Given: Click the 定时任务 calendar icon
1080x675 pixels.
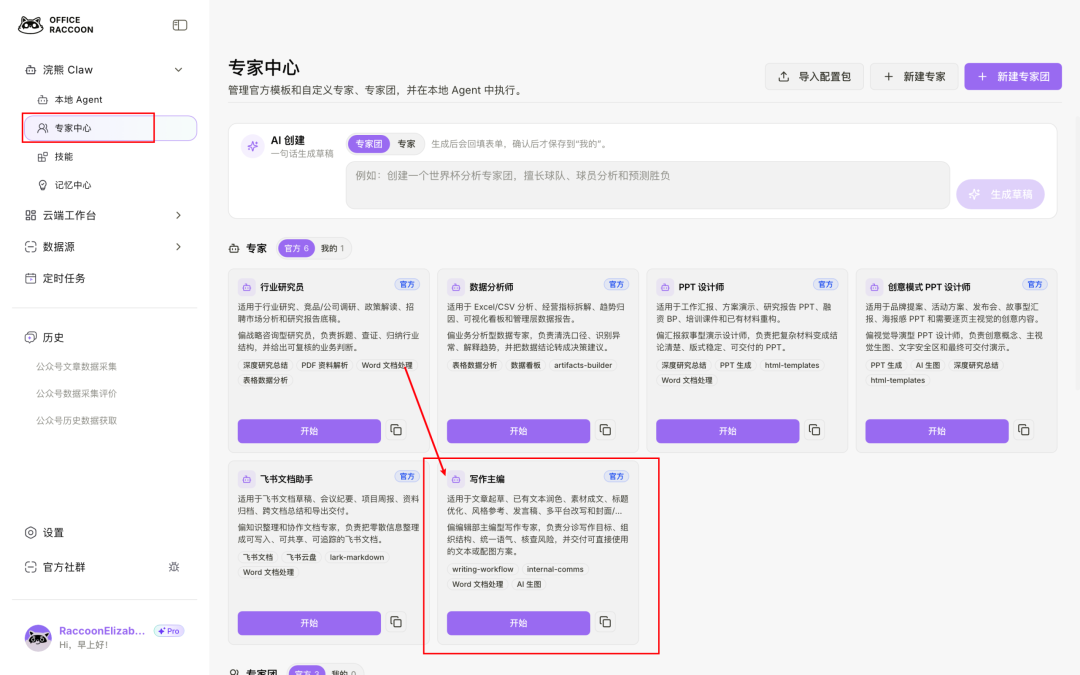Looking at the screenshot, I should point(30,278).
